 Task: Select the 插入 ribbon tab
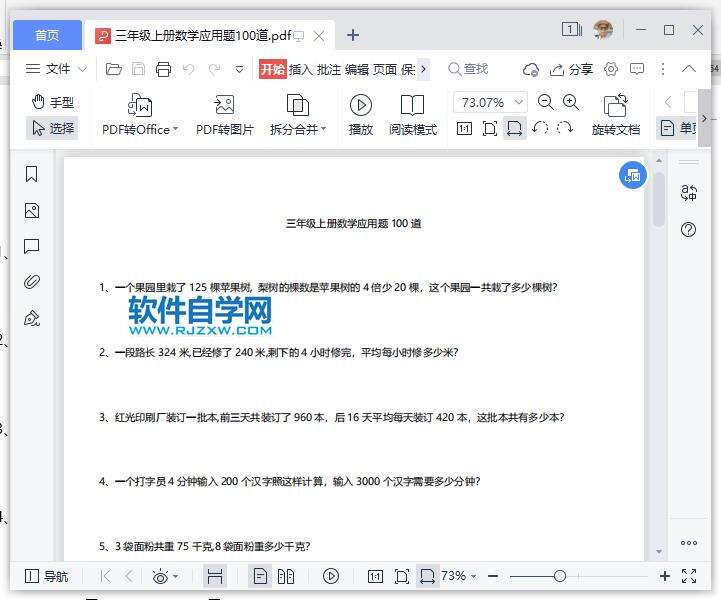point(300,69)
